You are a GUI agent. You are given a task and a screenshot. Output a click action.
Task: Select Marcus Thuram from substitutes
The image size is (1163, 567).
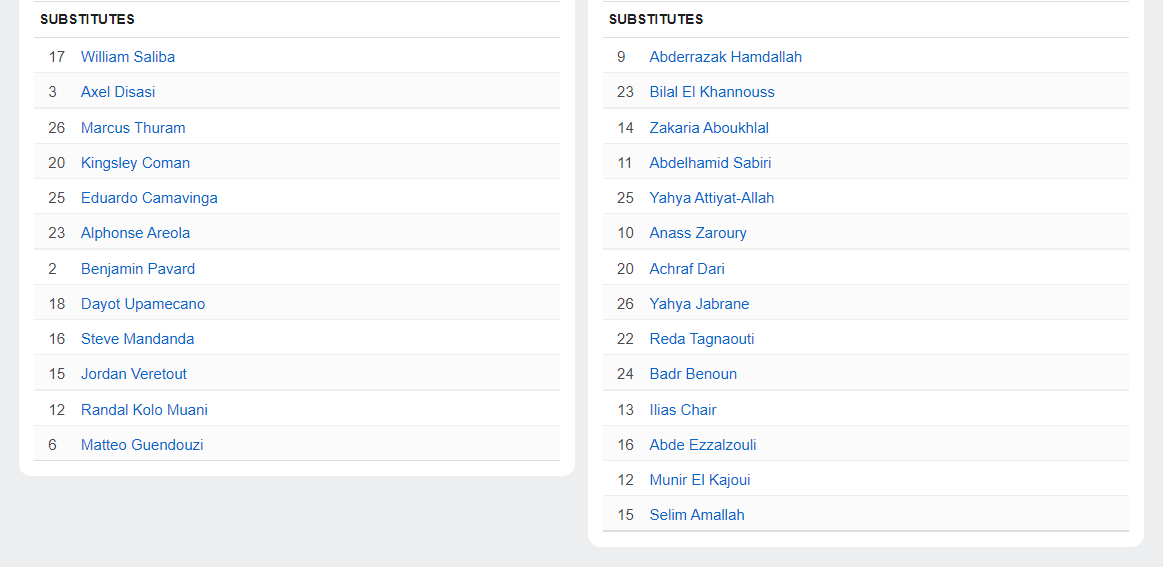tap(133, 128)
